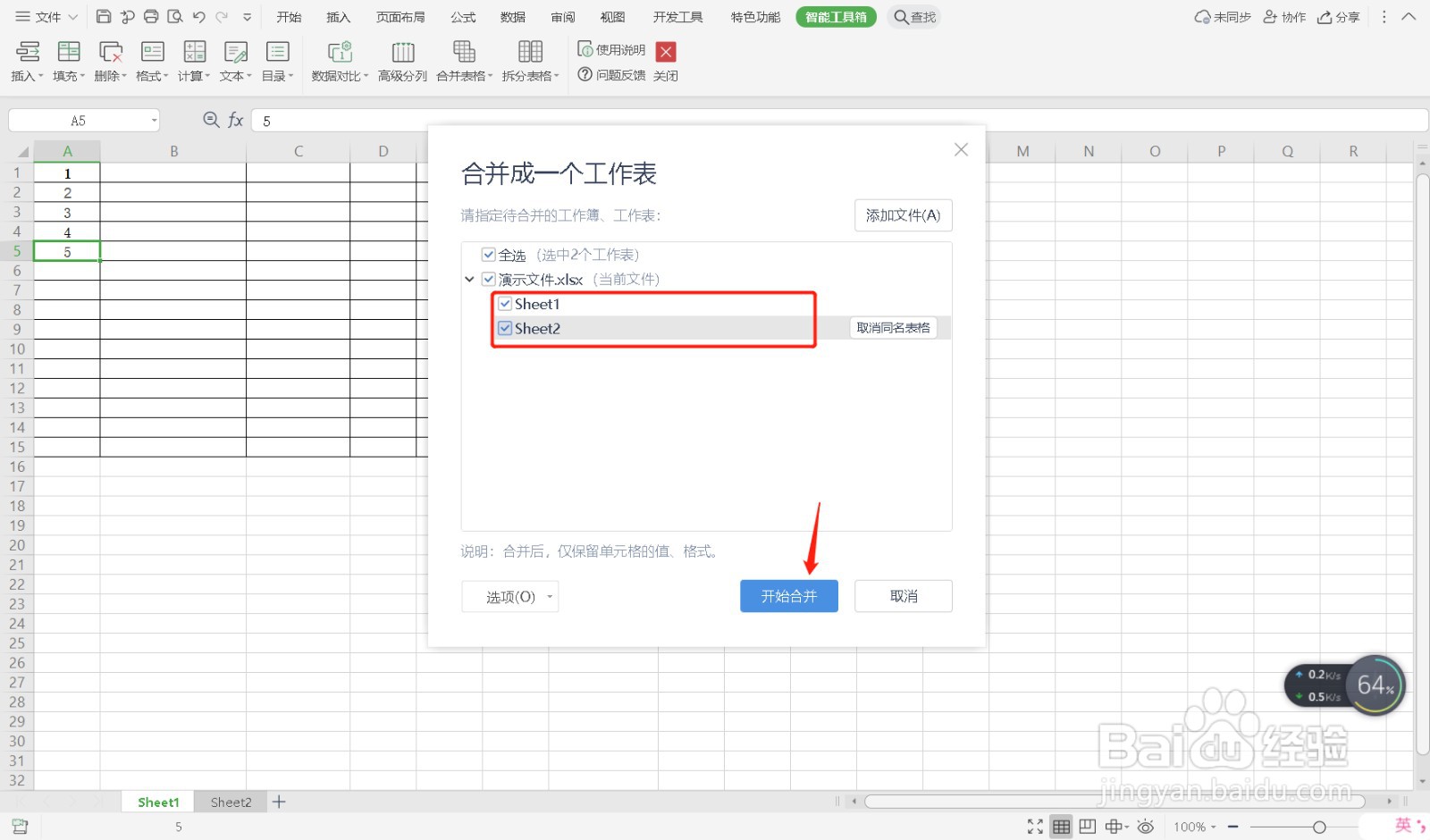Switch to full screen view in status bar
Screen dimensions: 1430x840
[x=1035, y=827]
